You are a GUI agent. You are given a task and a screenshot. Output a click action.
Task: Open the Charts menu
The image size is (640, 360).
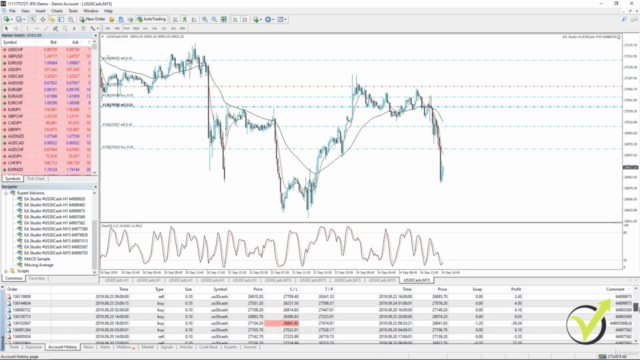pyautogui.click(x=57, y=11)
